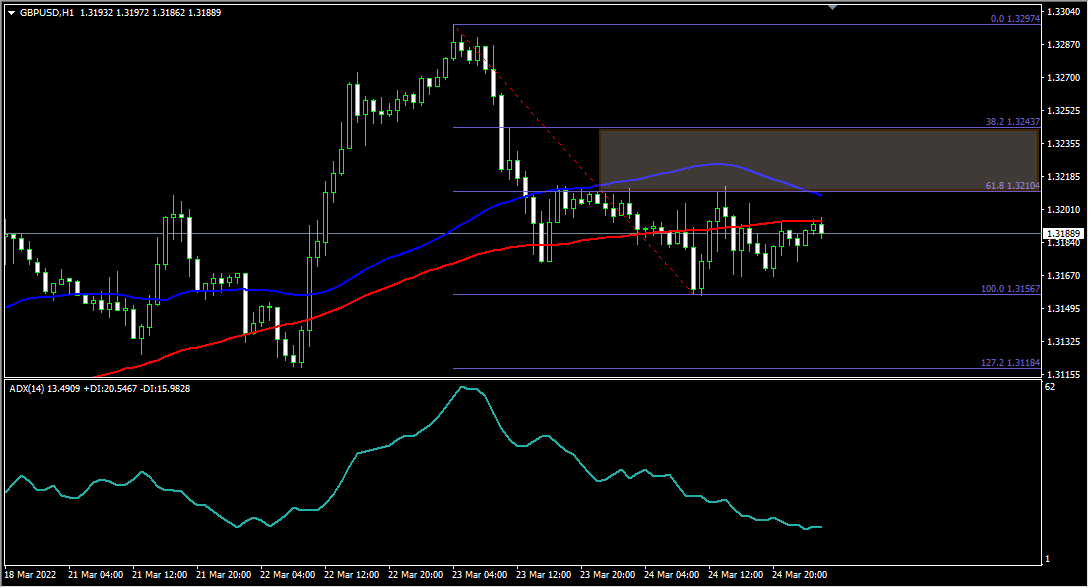
Task: Open the dropdown triangle beside GBPUSD,H1
Action: click(x=11, y=12)
